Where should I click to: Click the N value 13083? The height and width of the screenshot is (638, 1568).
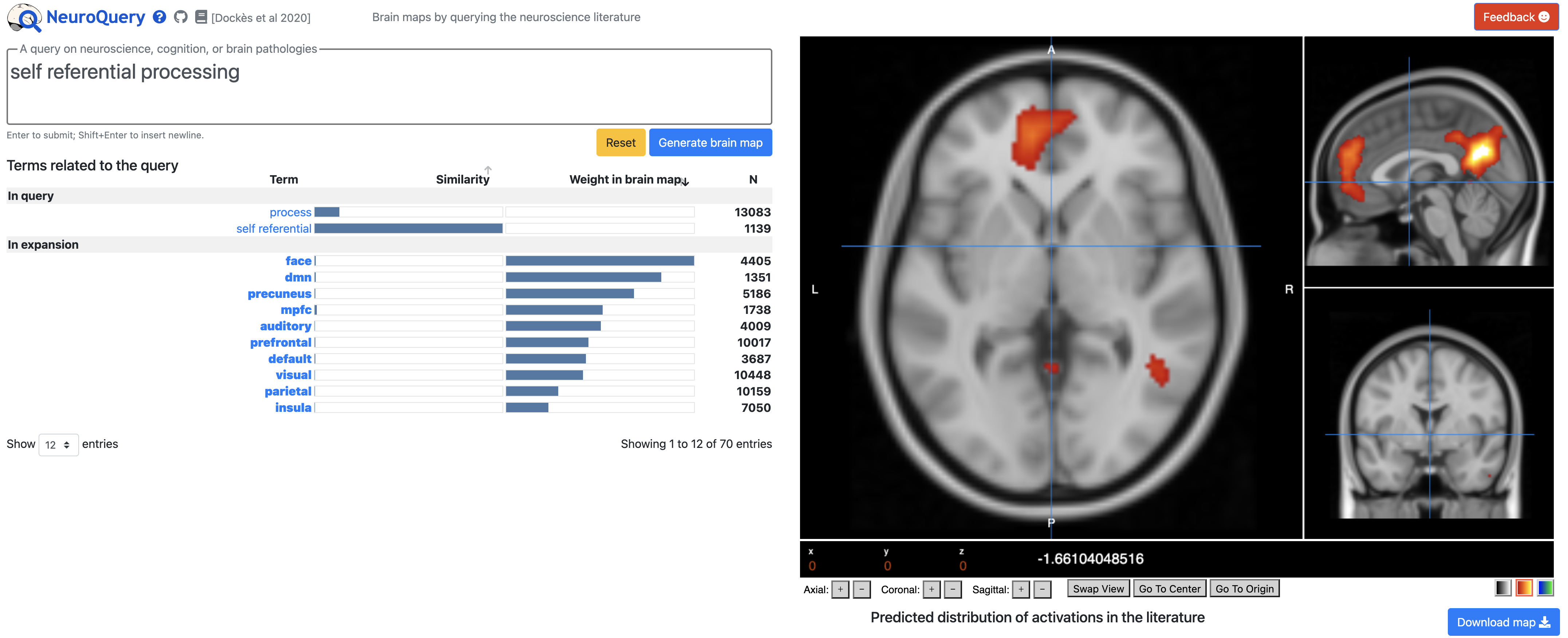(x=752, y=212)
